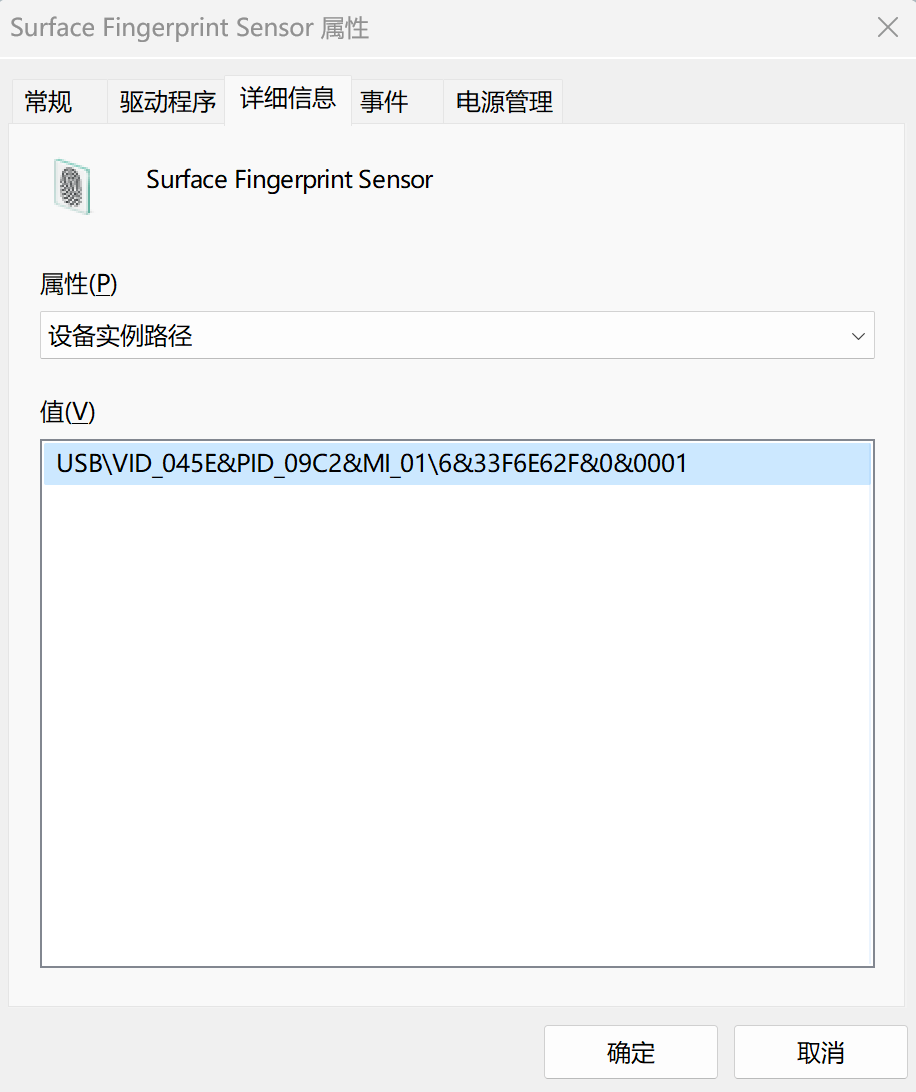
Task: Close the properties dialog with X
Action: (887, 28)
